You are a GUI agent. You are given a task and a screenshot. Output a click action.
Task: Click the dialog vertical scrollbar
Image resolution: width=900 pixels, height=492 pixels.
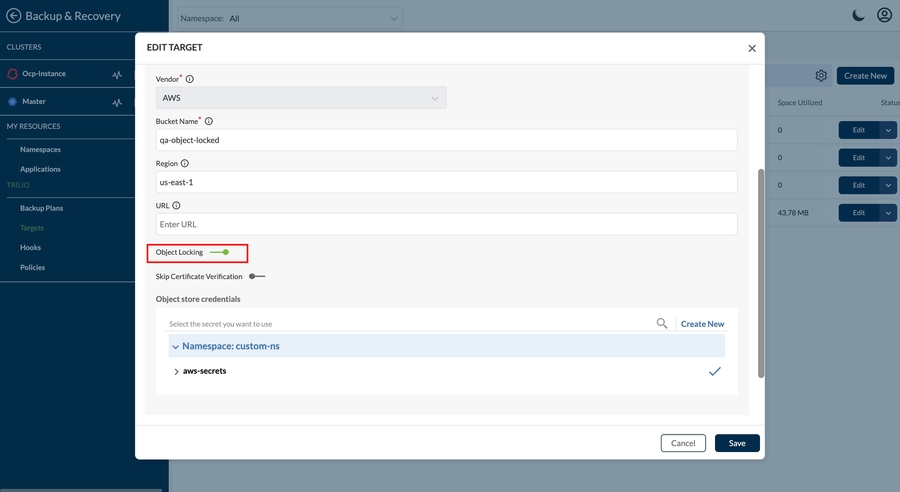(x=761, y=272)
